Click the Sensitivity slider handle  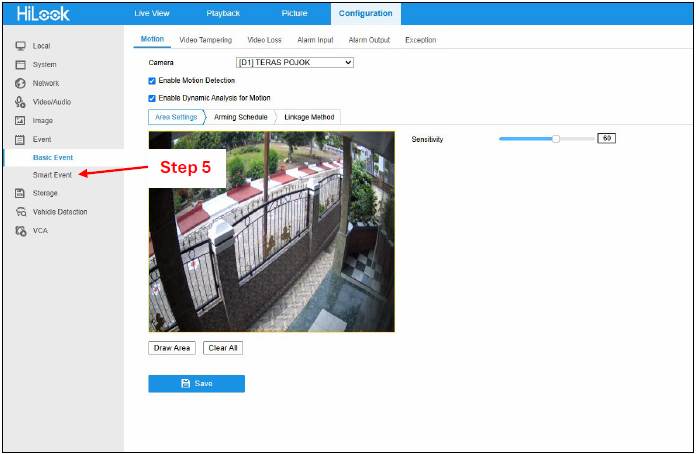(555, 139)
